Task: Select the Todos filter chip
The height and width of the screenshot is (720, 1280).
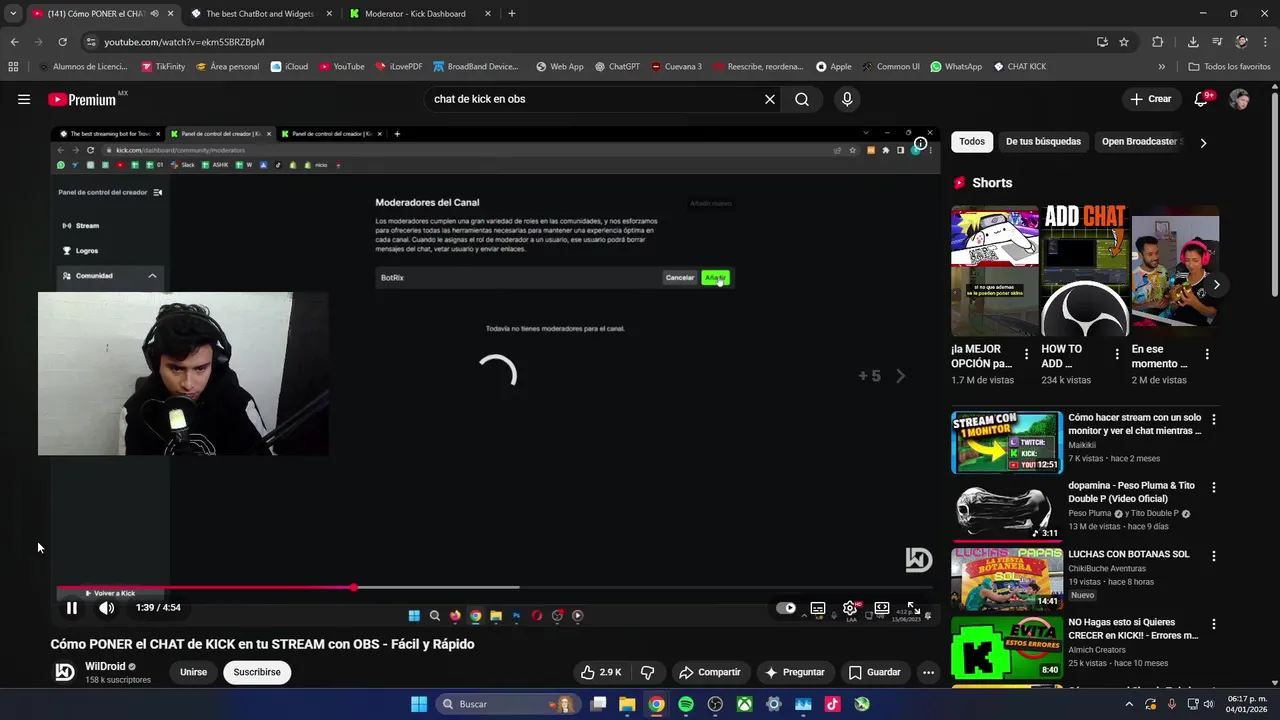Action: [x=972, y=142]
